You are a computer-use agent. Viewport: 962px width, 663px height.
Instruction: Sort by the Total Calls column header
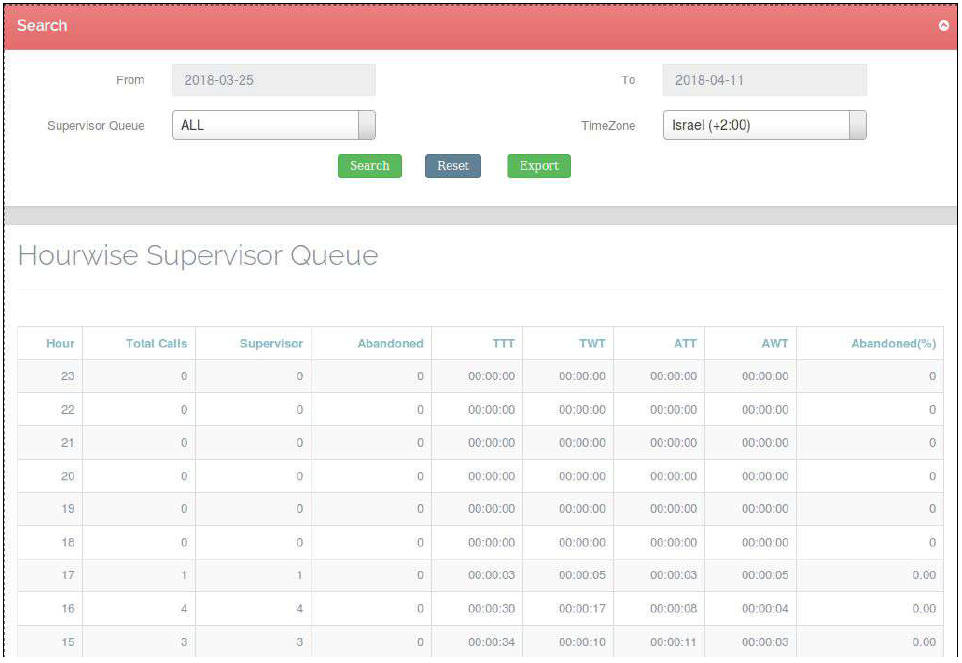click(x=156, y=343)
